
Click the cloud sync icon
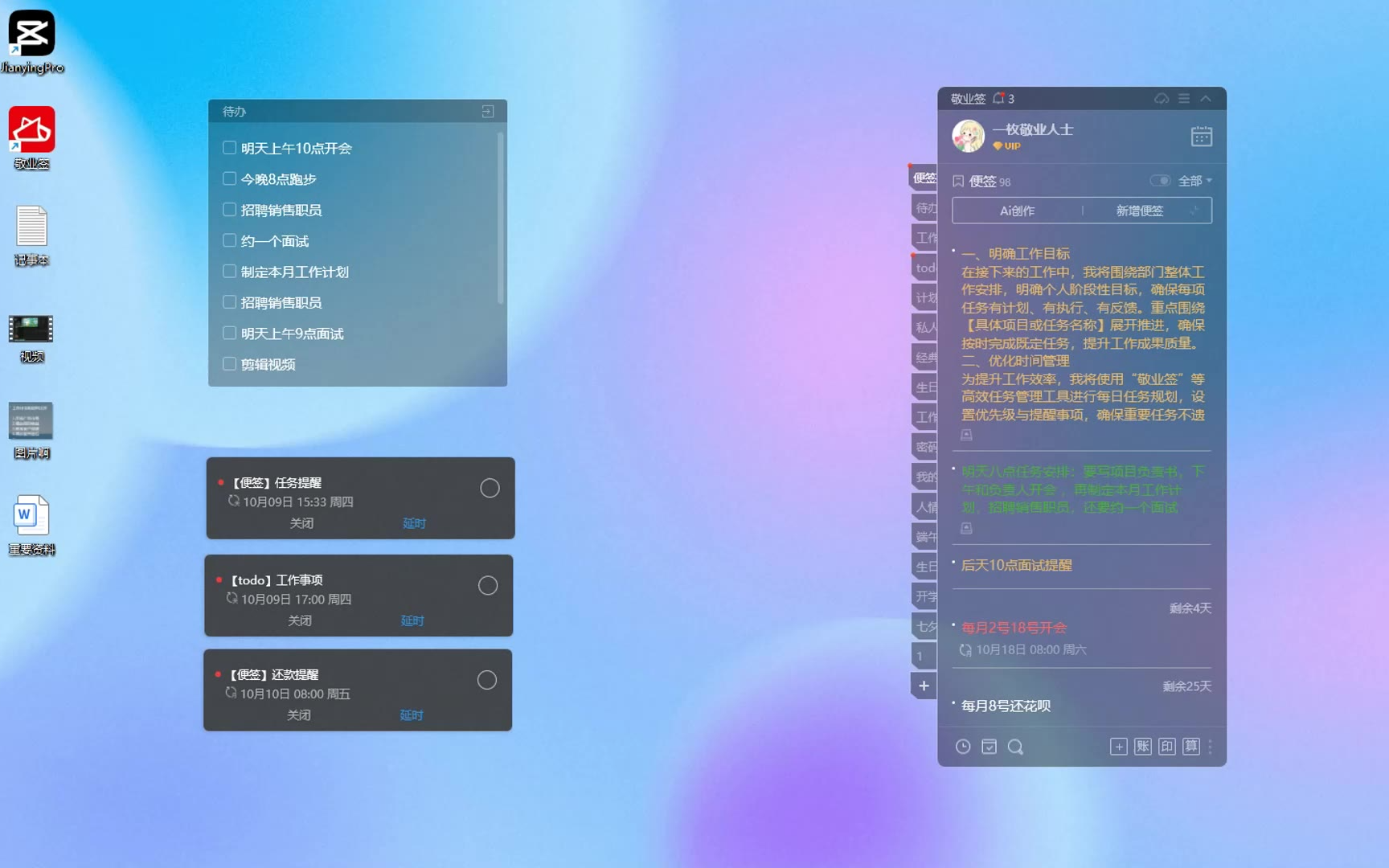pyautogui.click(x=1162, y=98)
